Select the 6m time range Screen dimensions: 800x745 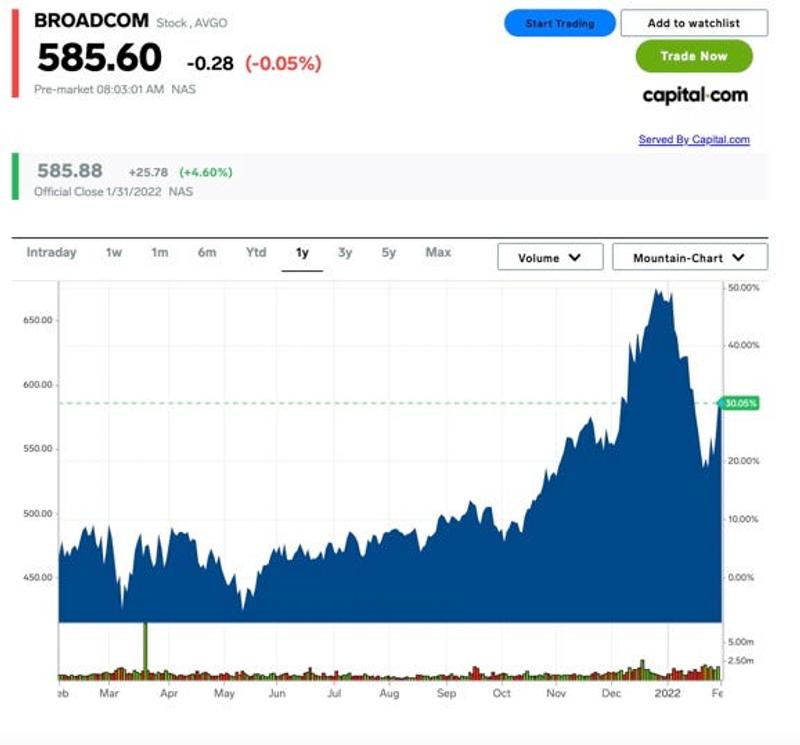click(207, 253)
